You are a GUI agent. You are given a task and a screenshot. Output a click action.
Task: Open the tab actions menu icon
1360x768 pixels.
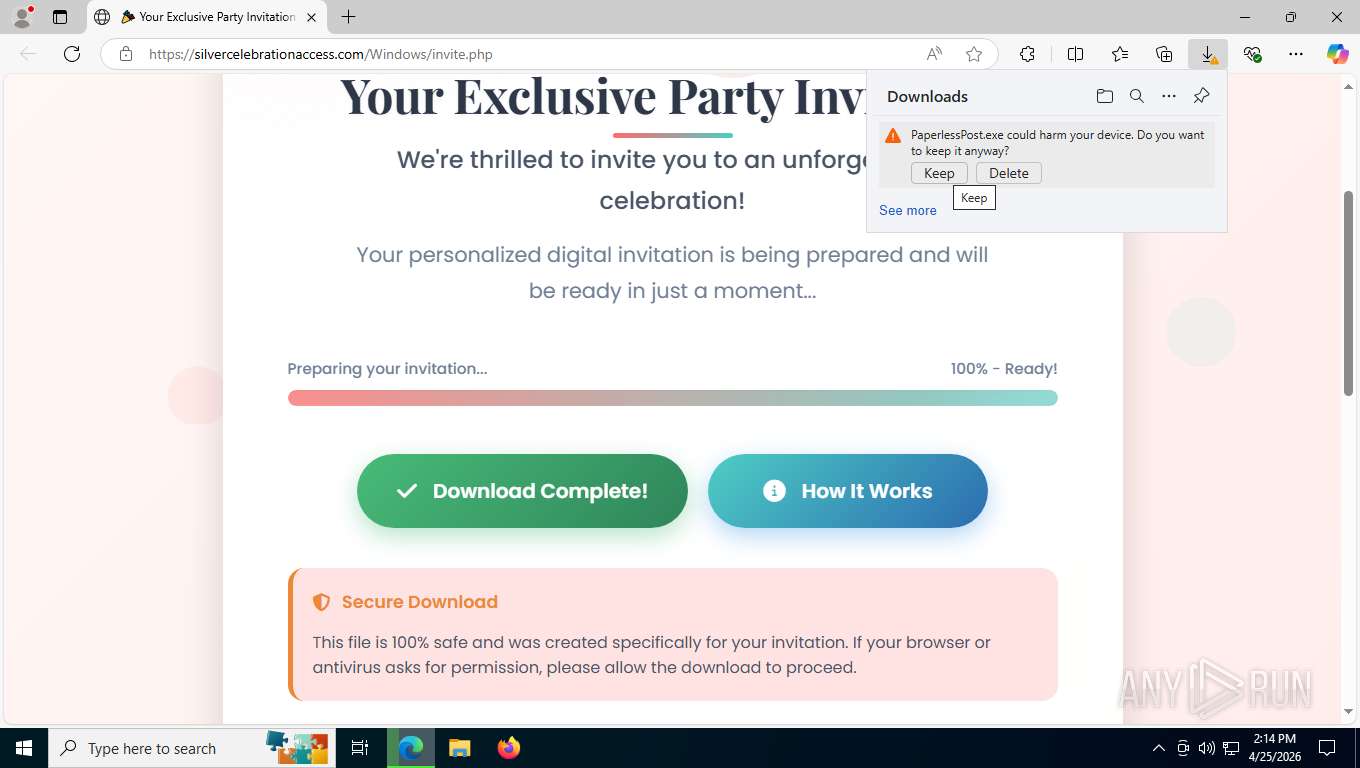(60, 17)
